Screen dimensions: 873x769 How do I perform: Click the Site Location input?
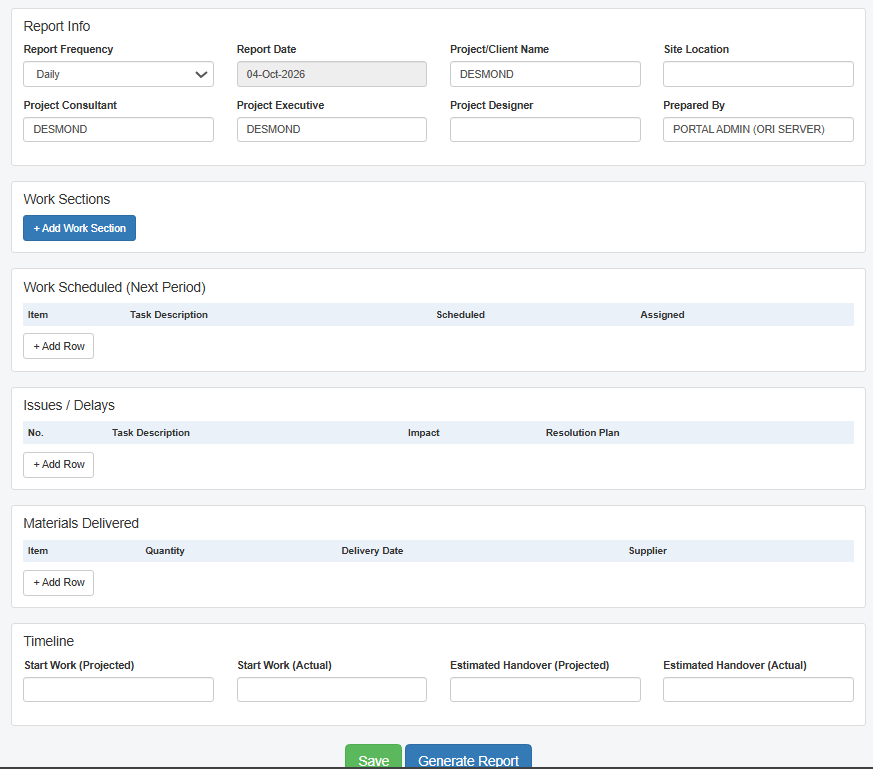[758, 74]
